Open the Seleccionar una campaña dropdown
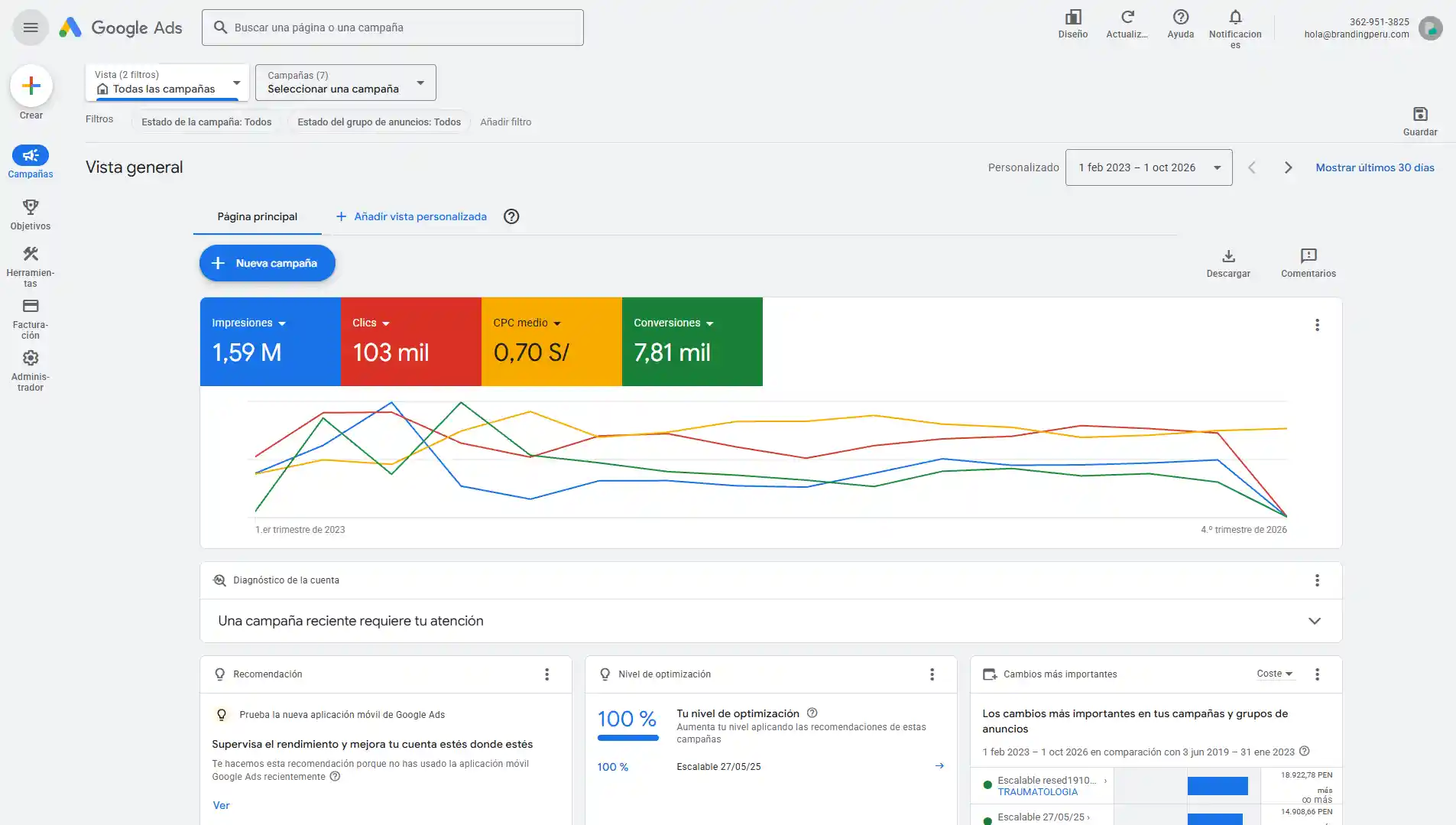 coord(345,83)
